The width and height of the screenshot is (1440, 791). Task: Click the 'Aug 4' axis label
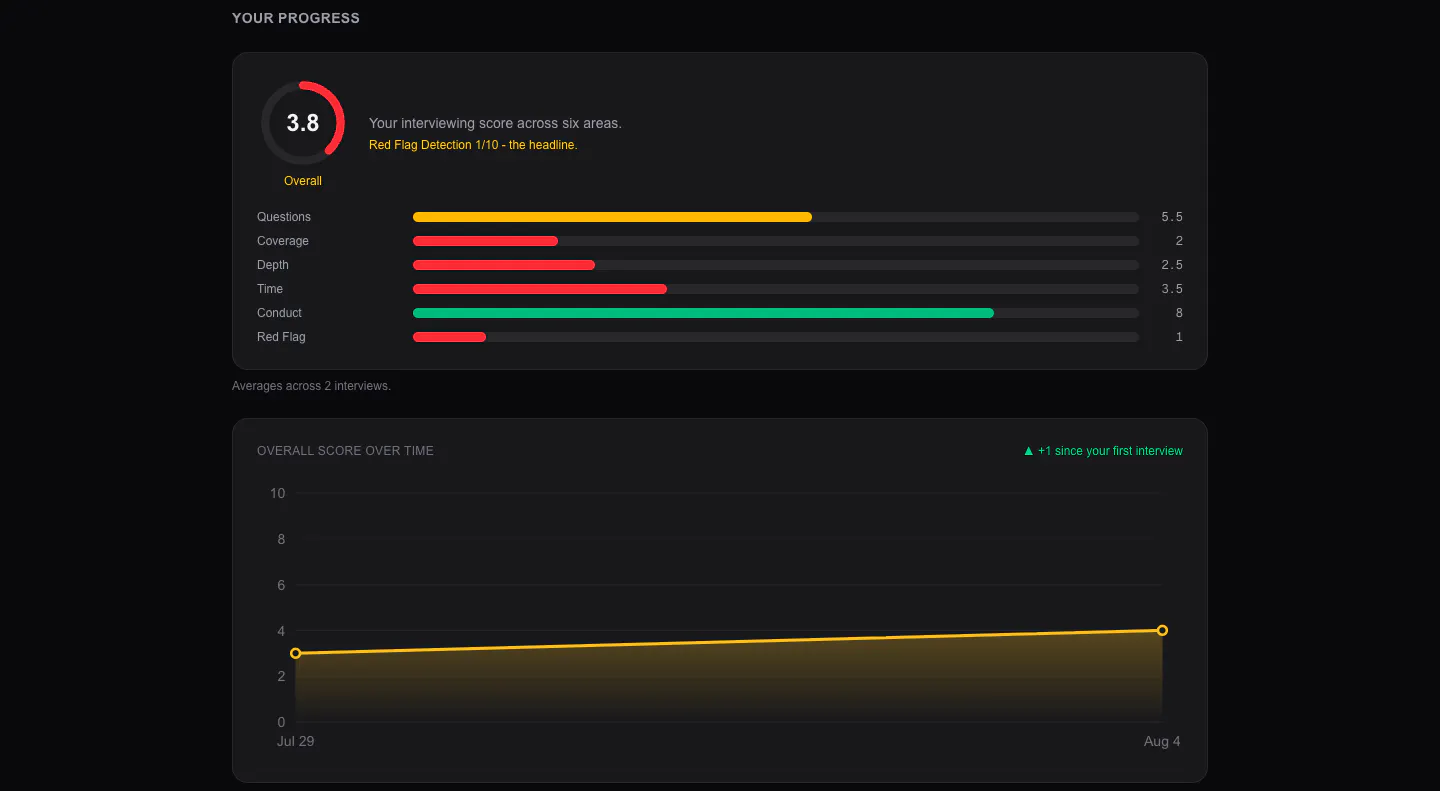tap(1162, 742)
